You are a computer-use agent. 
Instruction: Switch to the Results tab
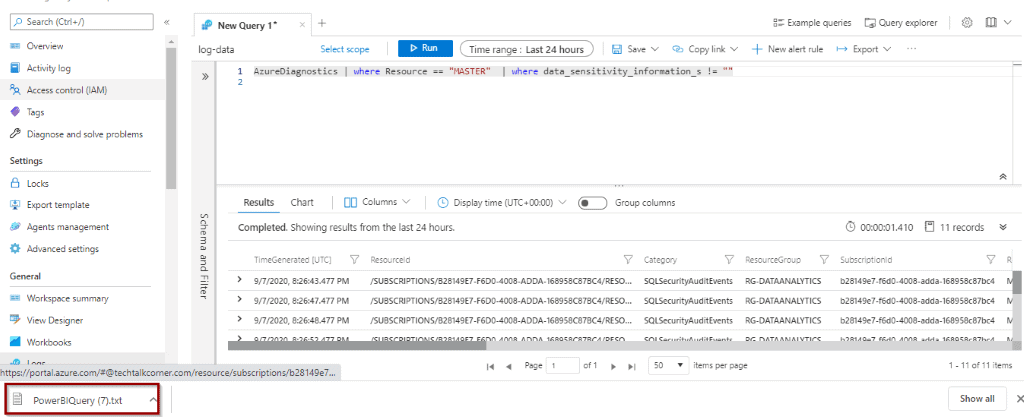[x=259, y=202]
